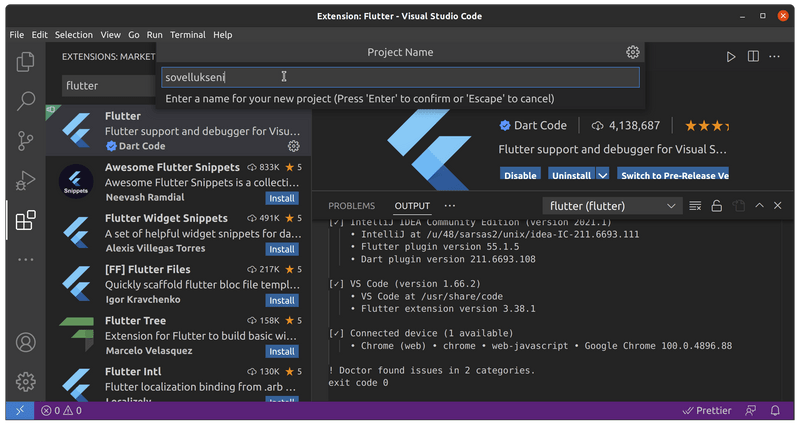Click the project name input field
Image resolution: width=800 pixels, height=426 pixels.
400,77
